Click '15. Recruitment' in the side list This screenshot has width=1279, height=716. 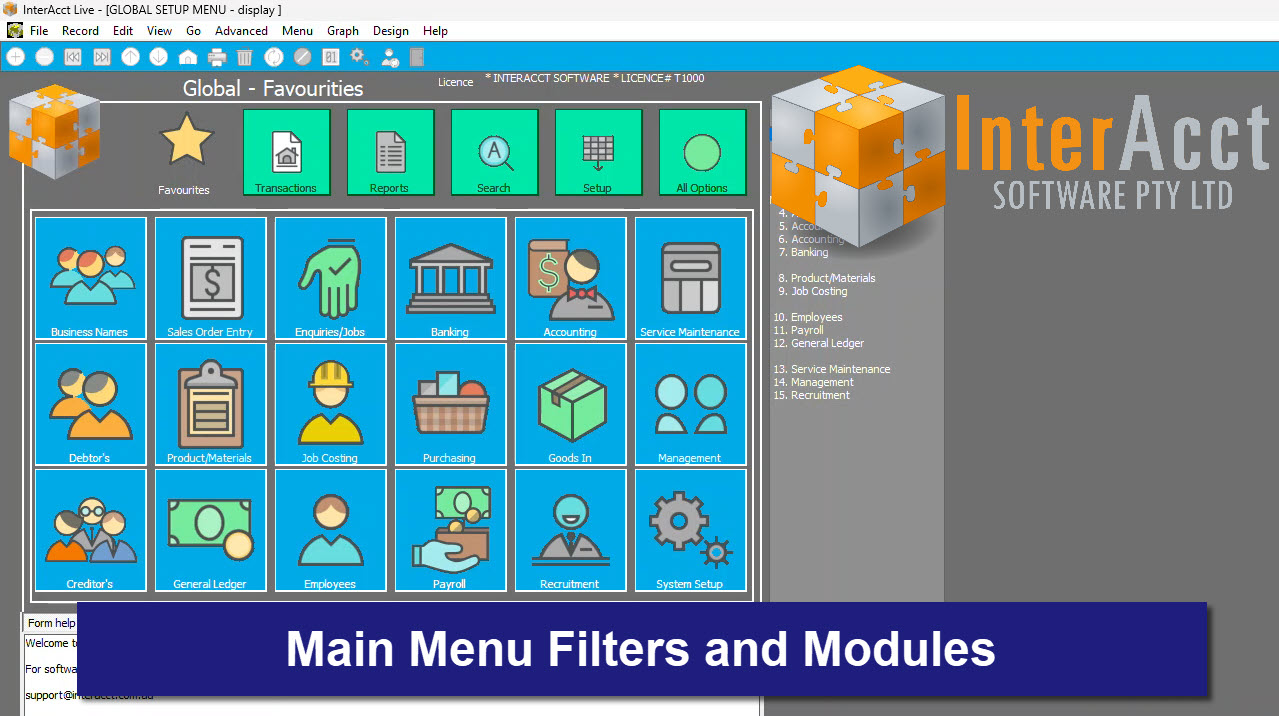812,395
